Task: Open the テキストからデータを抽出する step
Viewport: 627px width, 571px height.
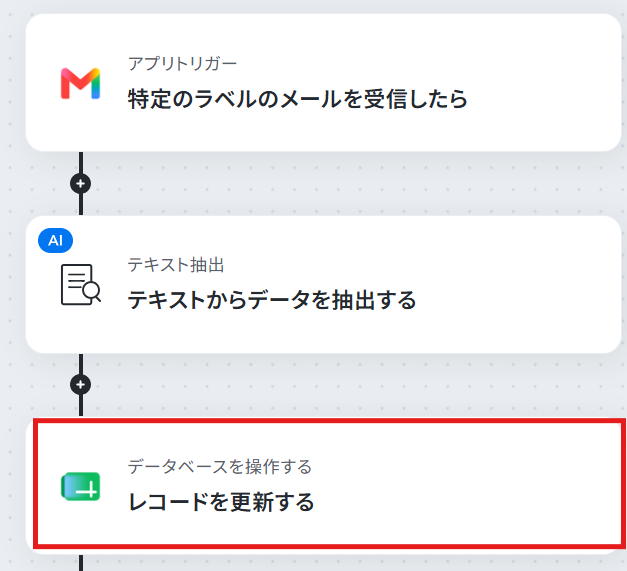Action: coord(323,284)
